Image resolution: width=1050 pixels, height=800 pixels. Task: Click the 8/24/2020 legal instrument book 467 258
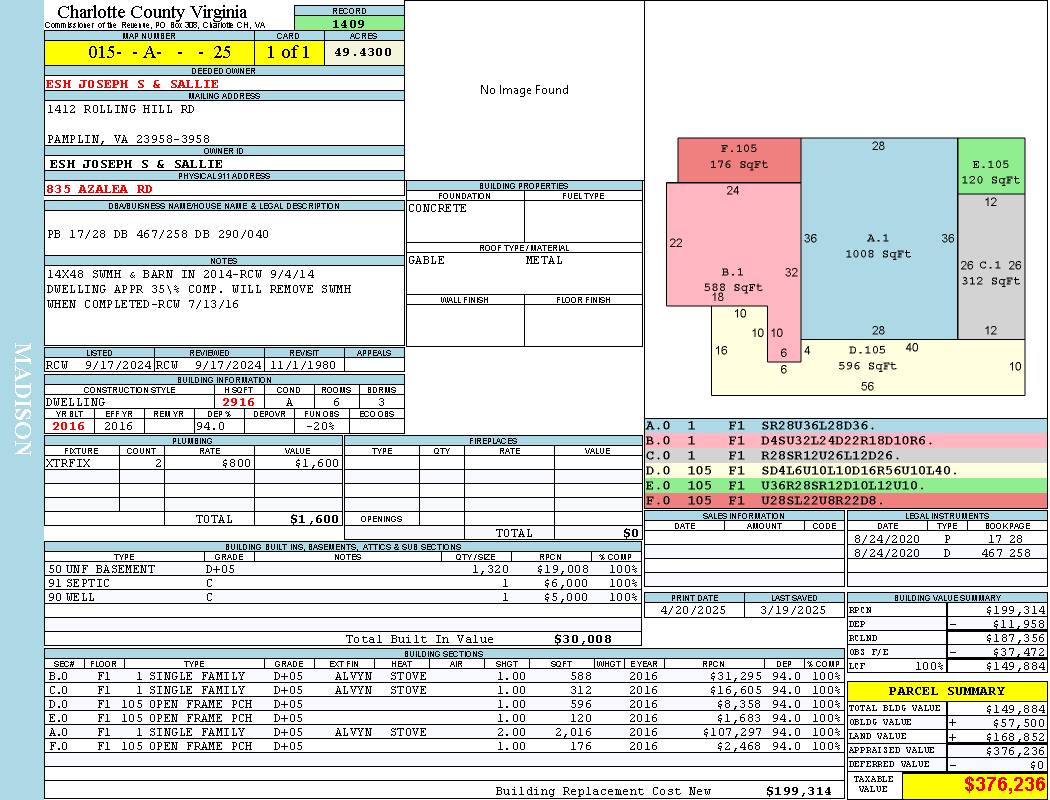click(x=947, y=553)
